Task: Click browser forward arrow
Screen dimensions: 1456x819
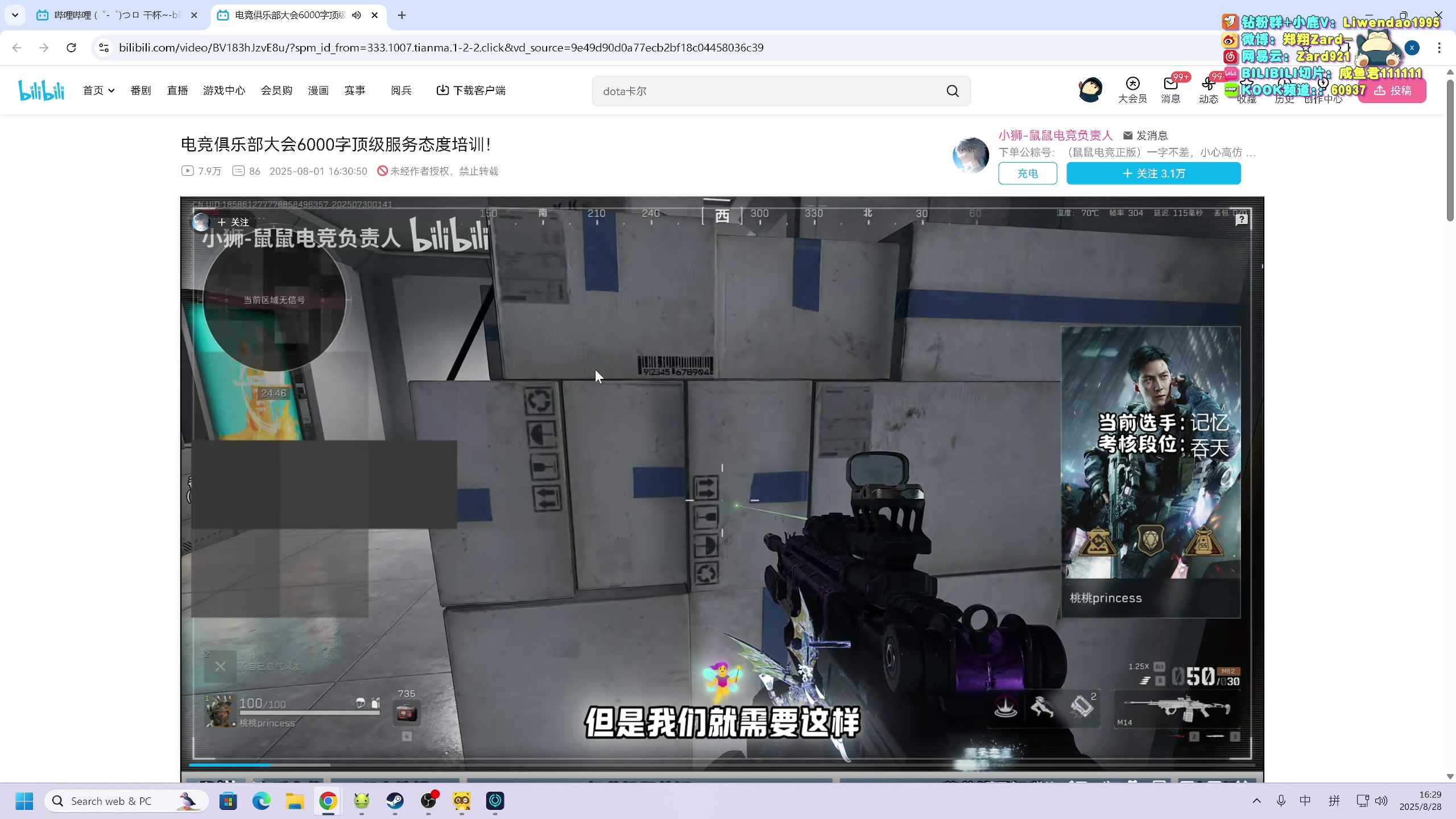Action: 44,48
